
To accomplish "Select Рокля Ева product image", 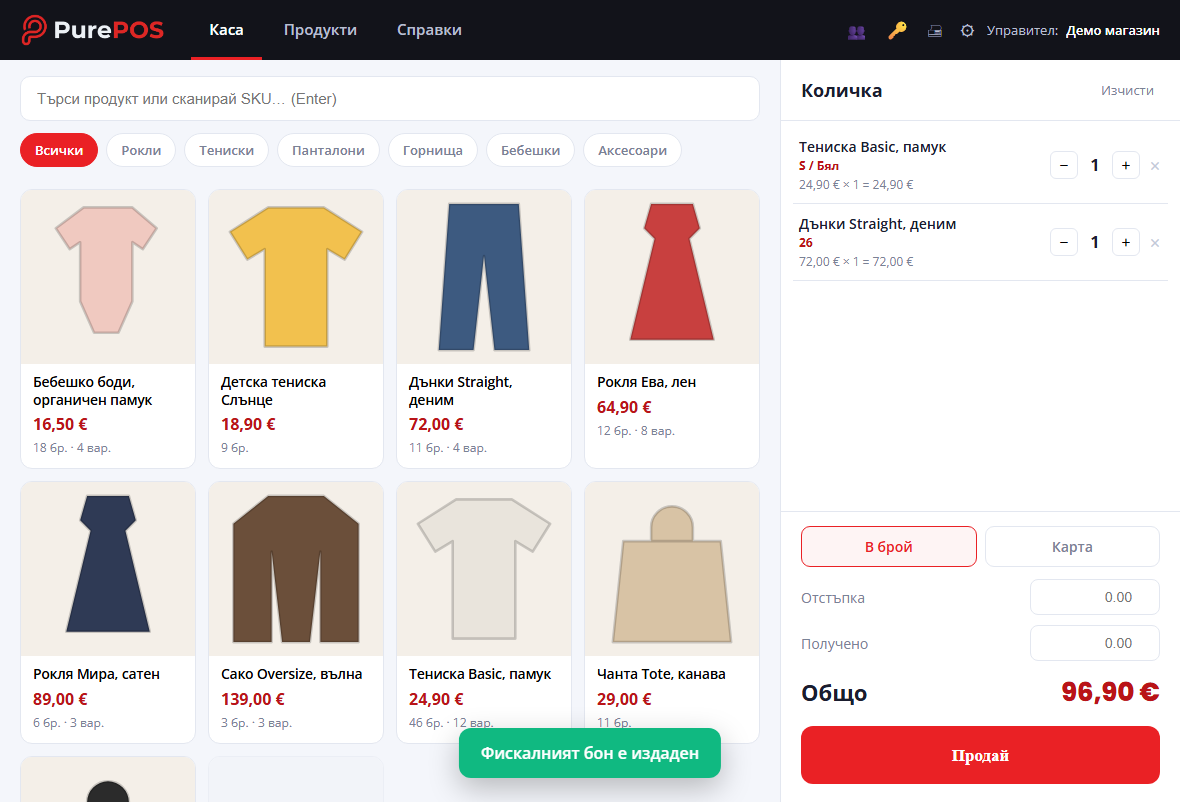I will click(x=672, y=277).
